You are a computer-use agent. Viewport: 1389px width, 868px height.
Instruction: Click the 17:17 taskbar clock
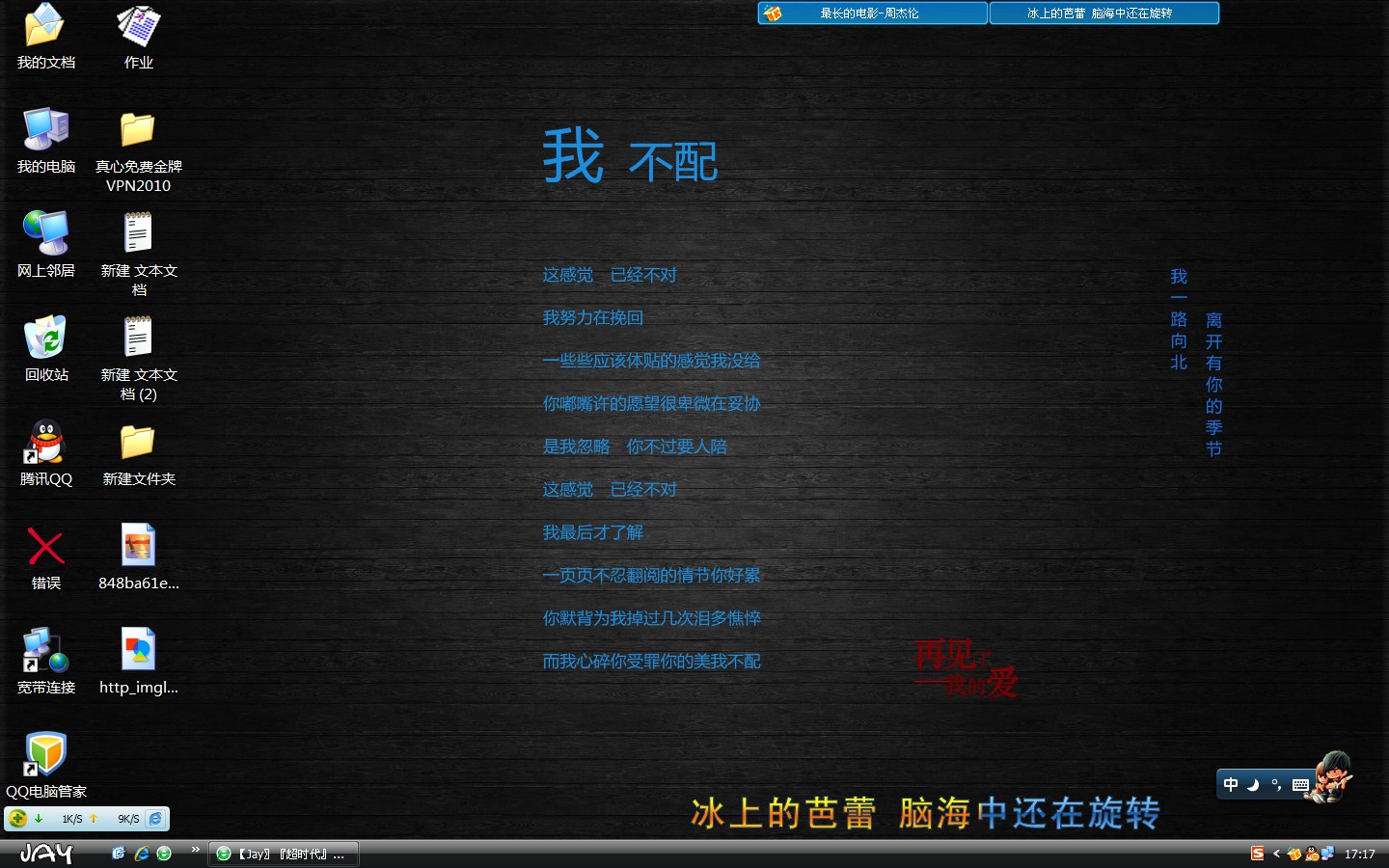[1360, 854]
